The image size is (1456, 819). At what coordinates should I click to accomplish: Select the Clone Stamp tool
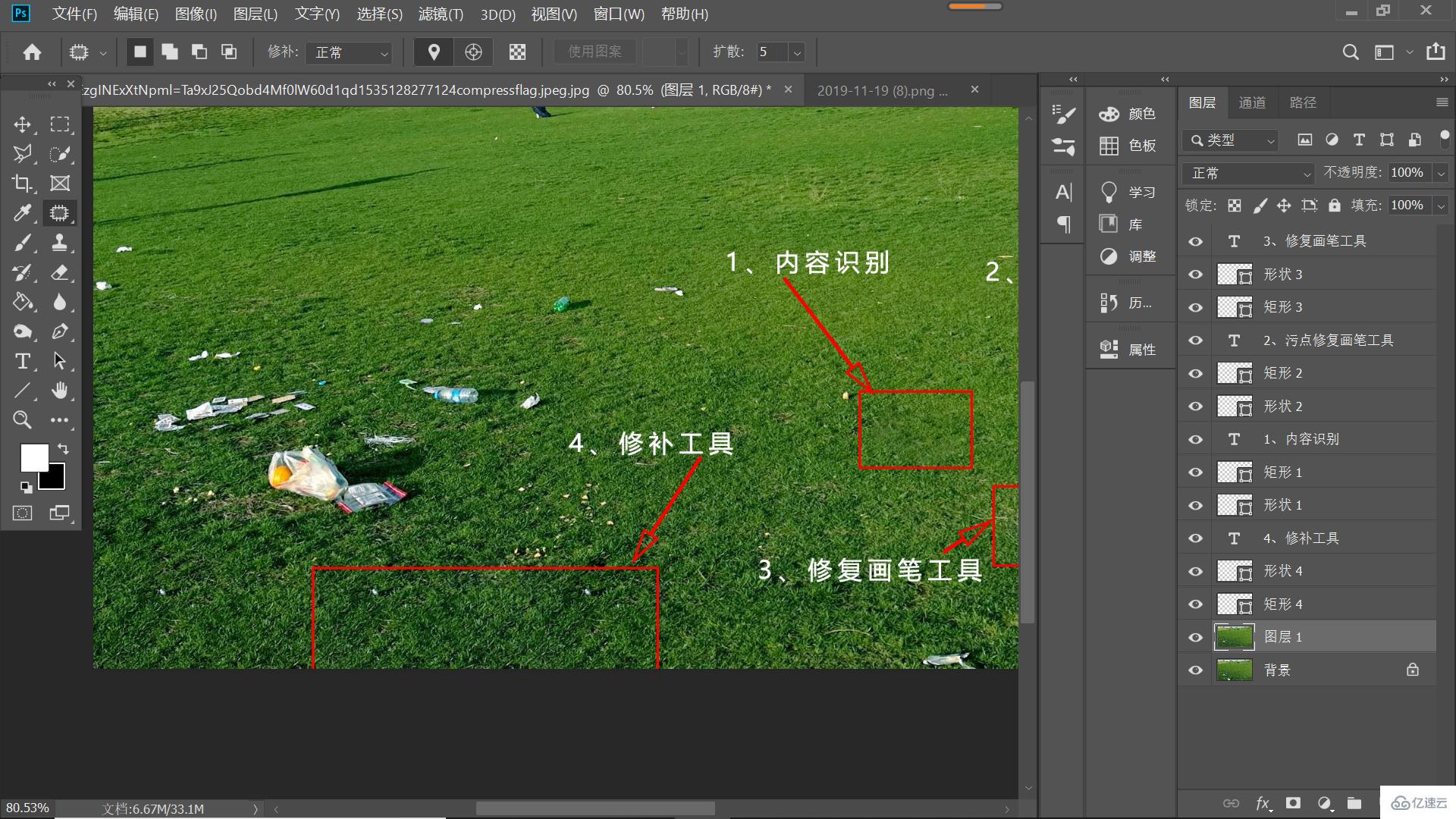(x=59, y=243)
